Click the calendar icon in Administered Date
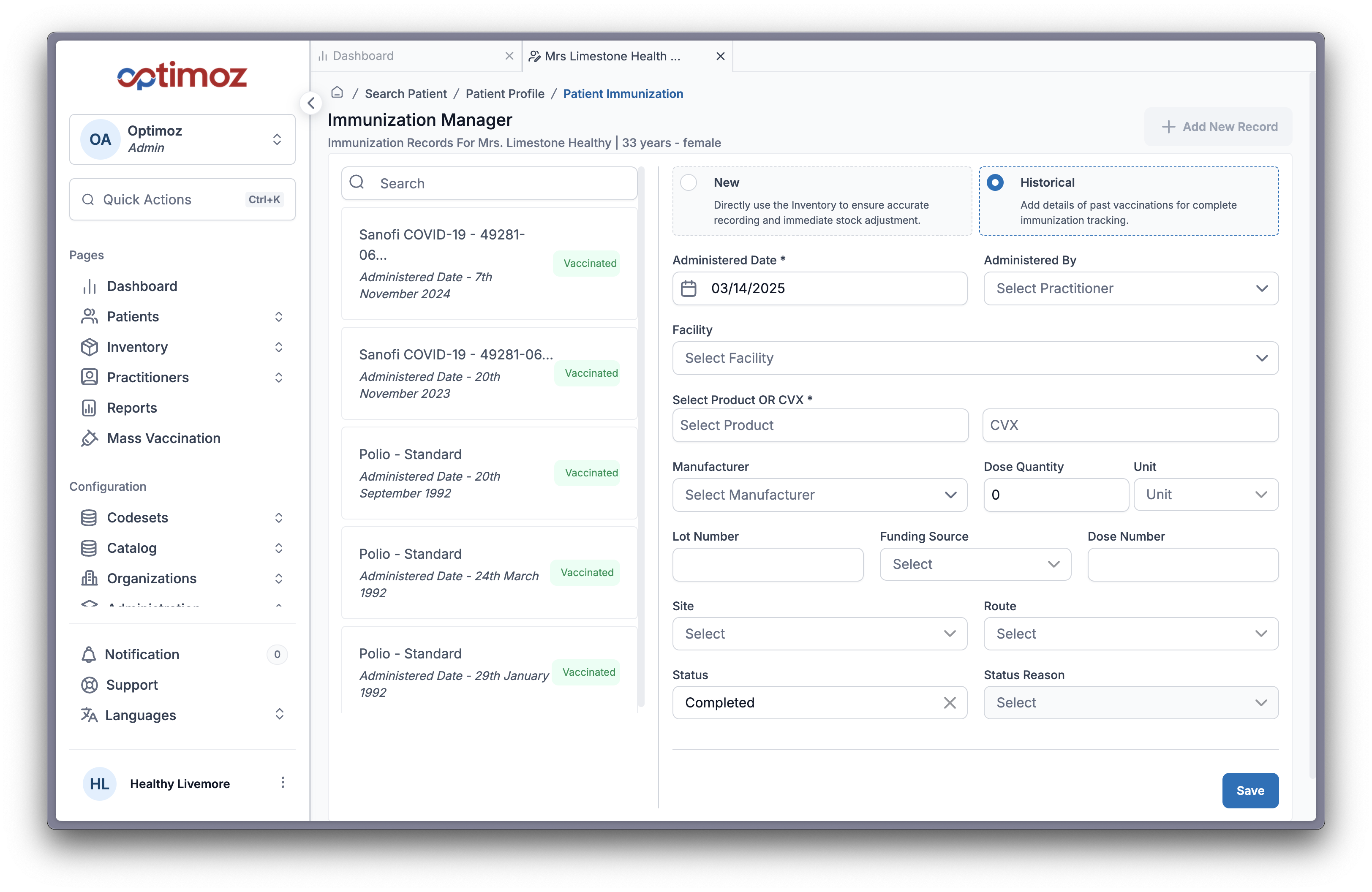 click(x=689, y=288)
